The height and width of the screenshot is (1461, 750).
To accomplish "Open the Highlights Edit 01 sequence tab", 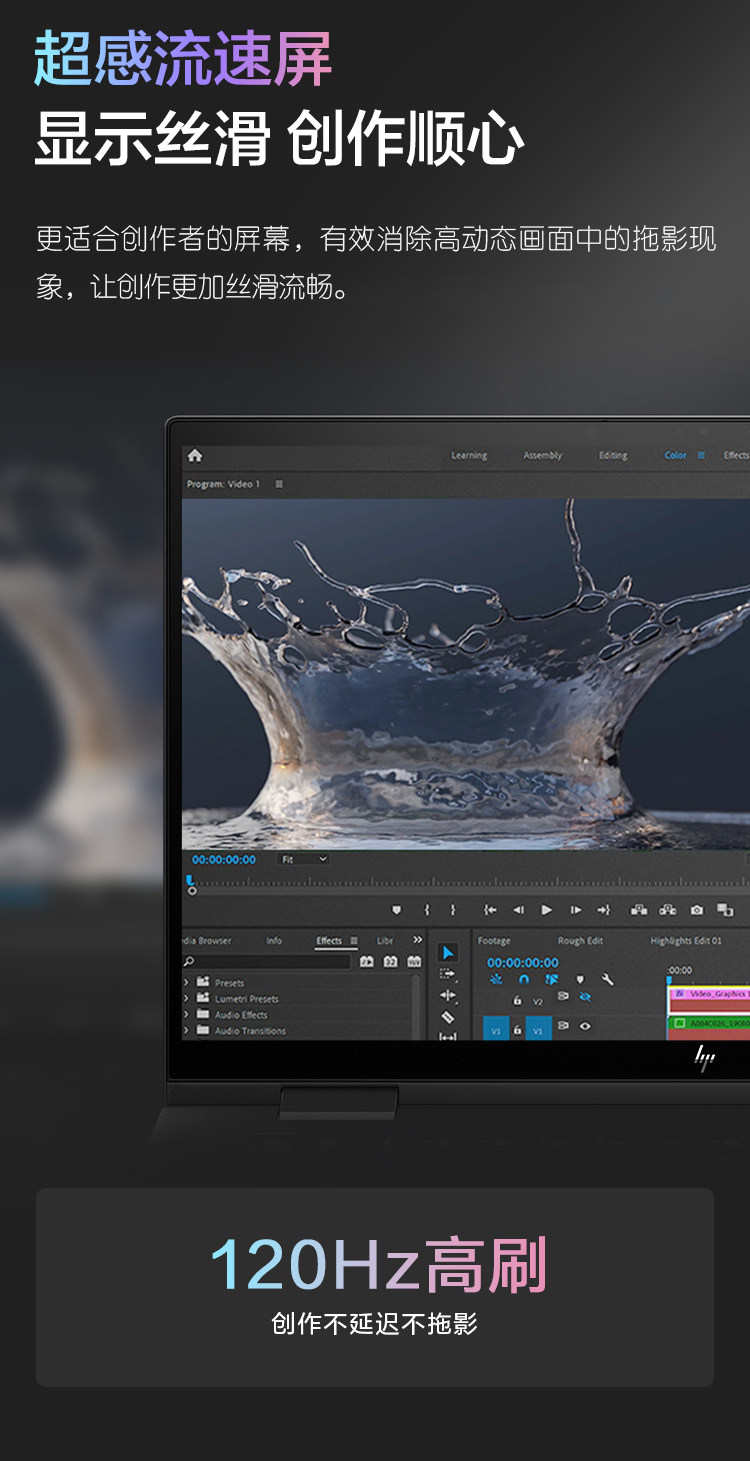I will point(686,941).
